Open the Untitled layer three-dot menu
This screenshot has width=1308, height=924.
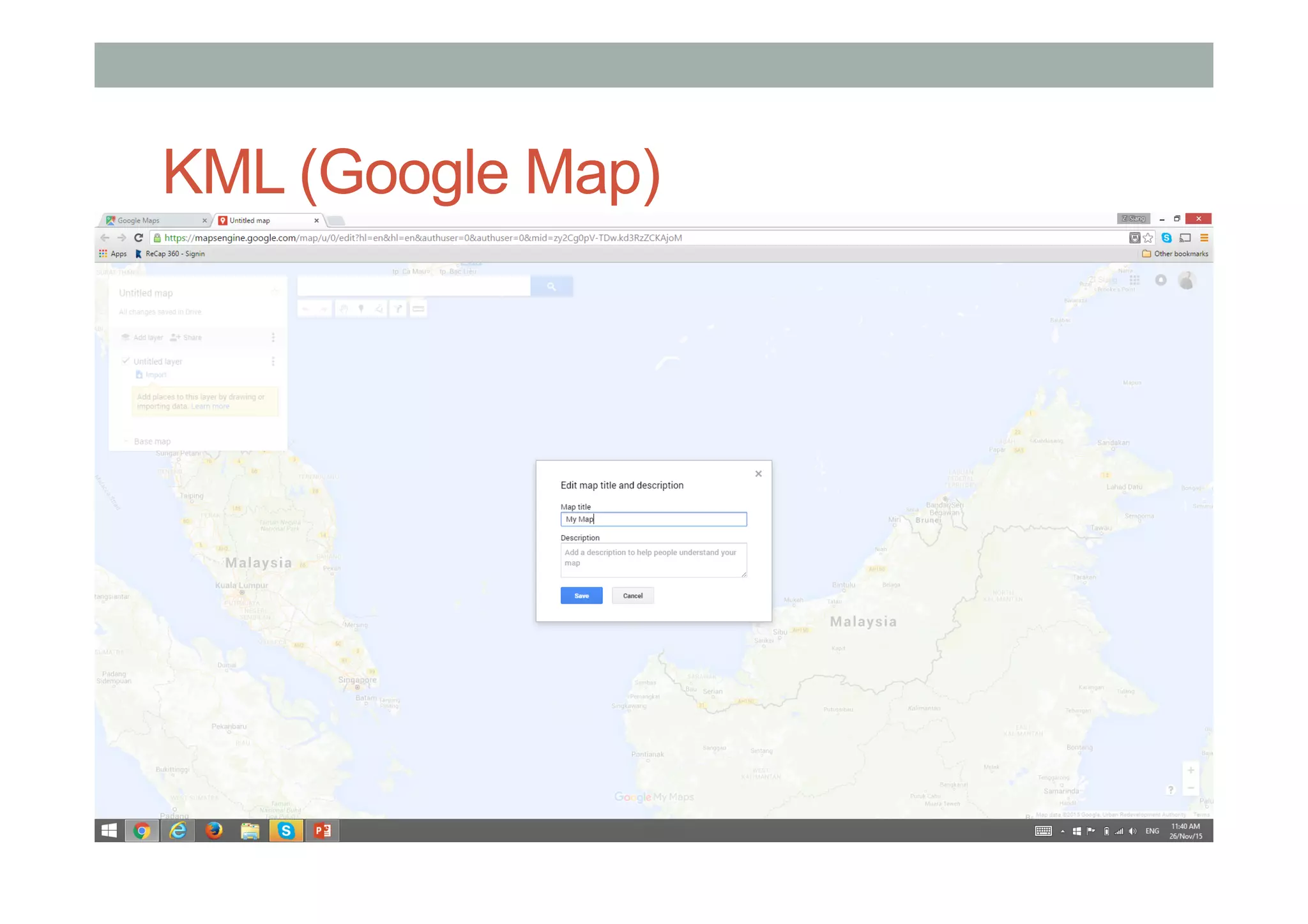point(273,361)
